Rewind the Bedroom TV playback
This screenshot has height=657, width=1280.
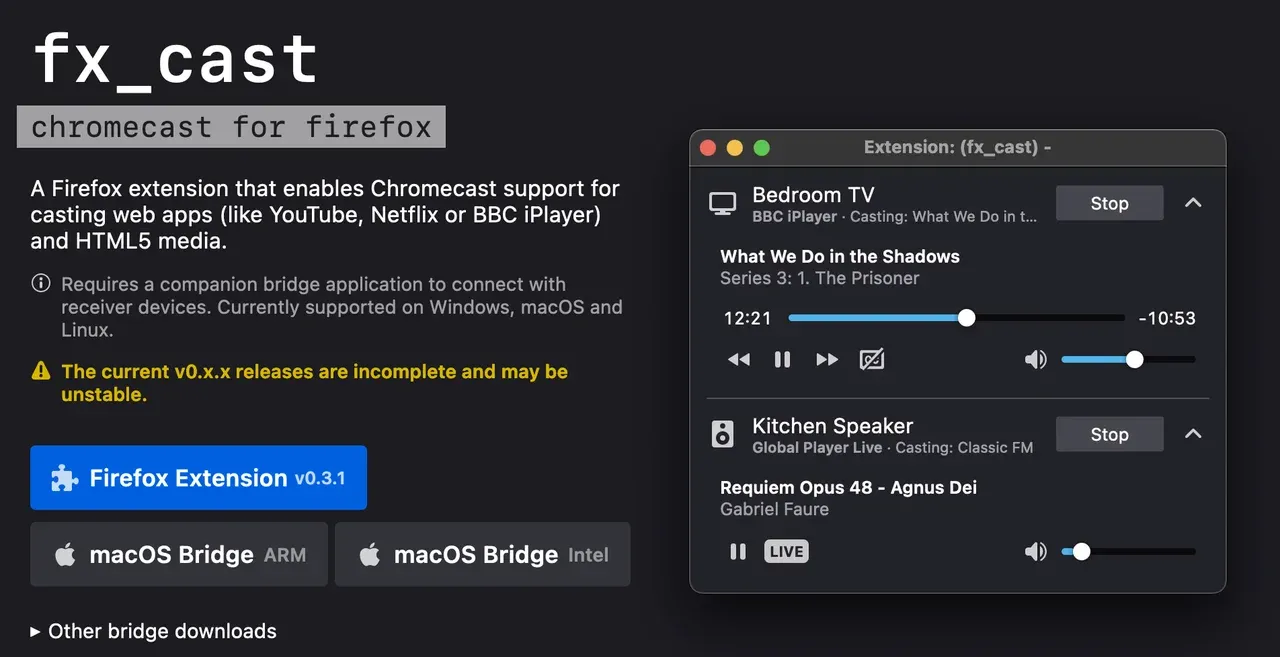click(x=739, y=359)
